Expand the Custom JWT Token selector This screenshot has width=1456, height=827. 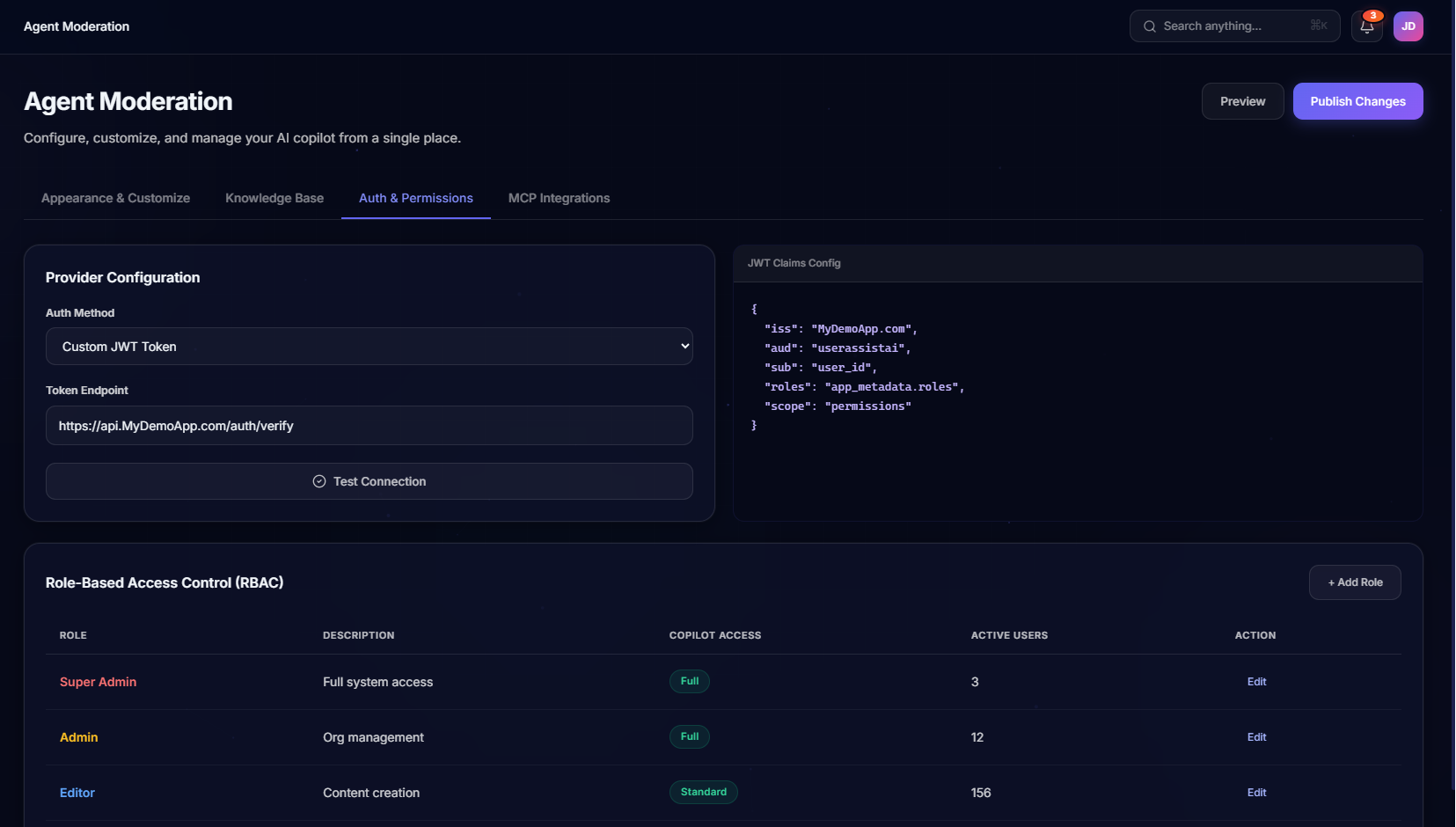tap(369, 346)
